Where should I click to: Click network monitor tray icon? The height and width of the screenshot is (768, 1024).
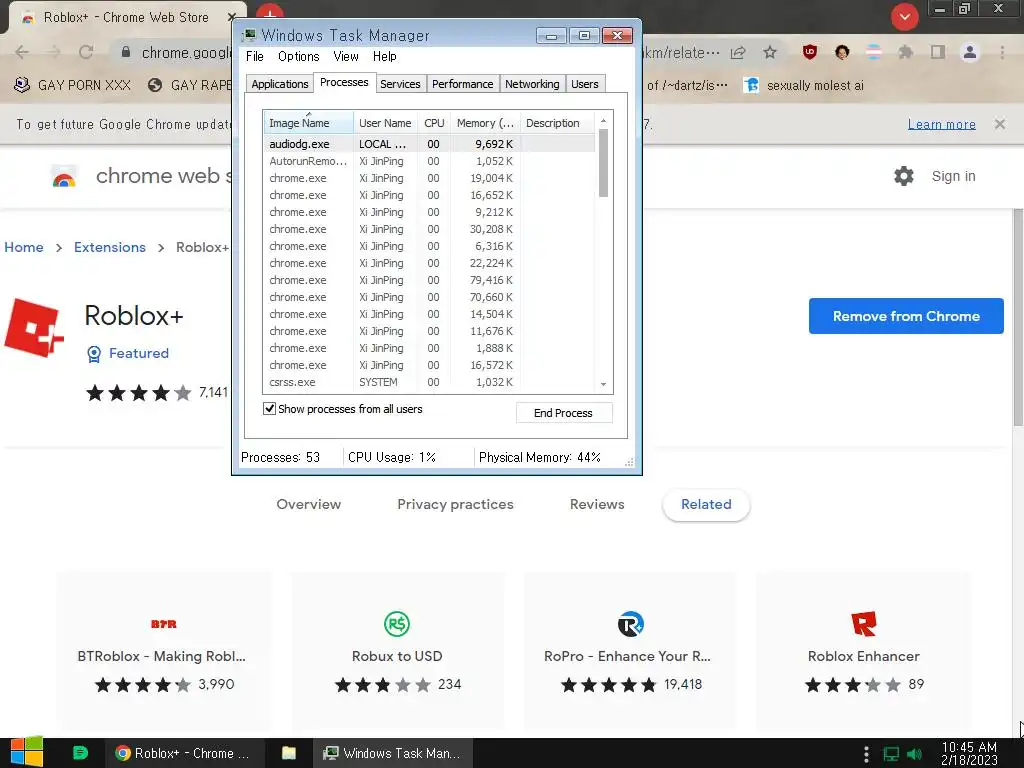click(891, 754)
